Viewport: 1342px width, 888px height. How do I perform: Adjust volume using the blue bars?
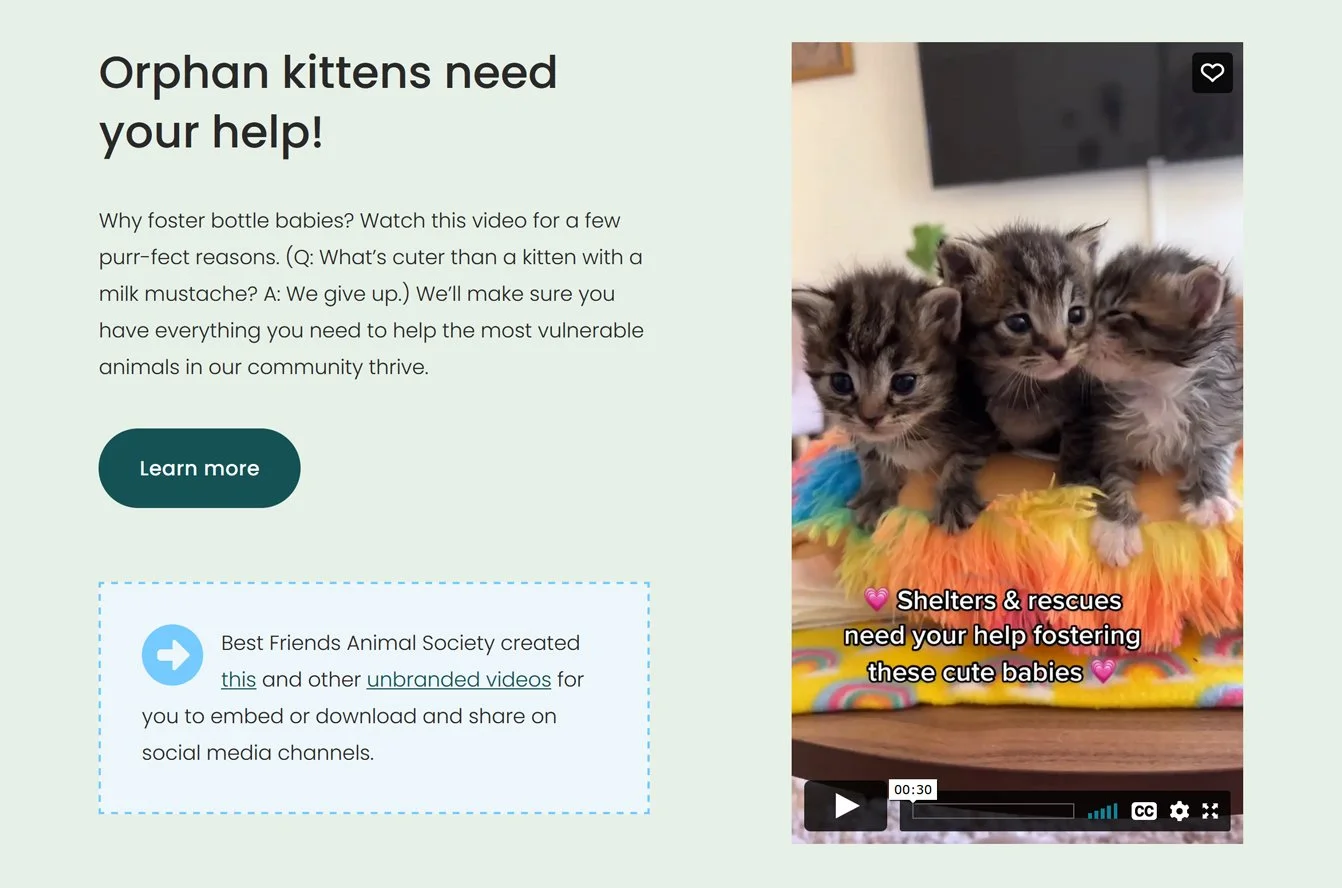[1102, 811]
